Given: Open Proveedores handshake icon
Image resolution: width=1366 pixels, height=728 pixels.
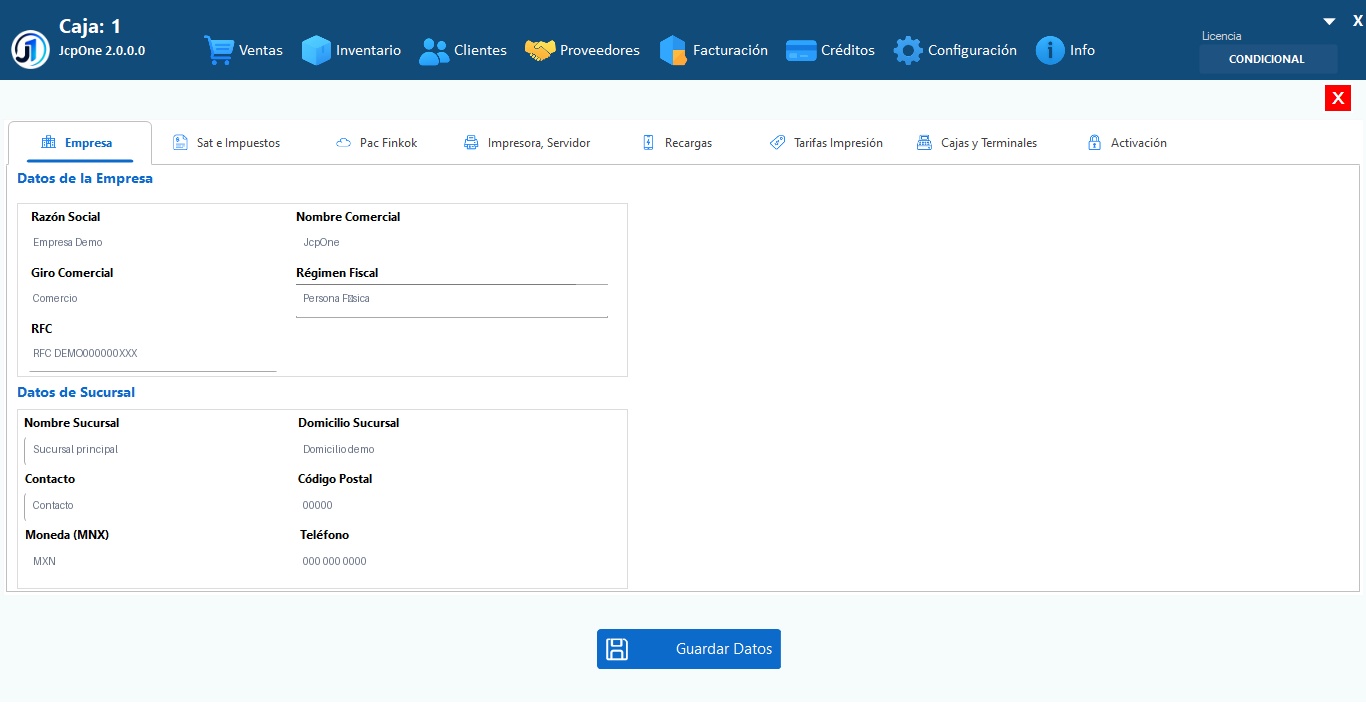Looking at the screenshot, I should click(540, 50).
